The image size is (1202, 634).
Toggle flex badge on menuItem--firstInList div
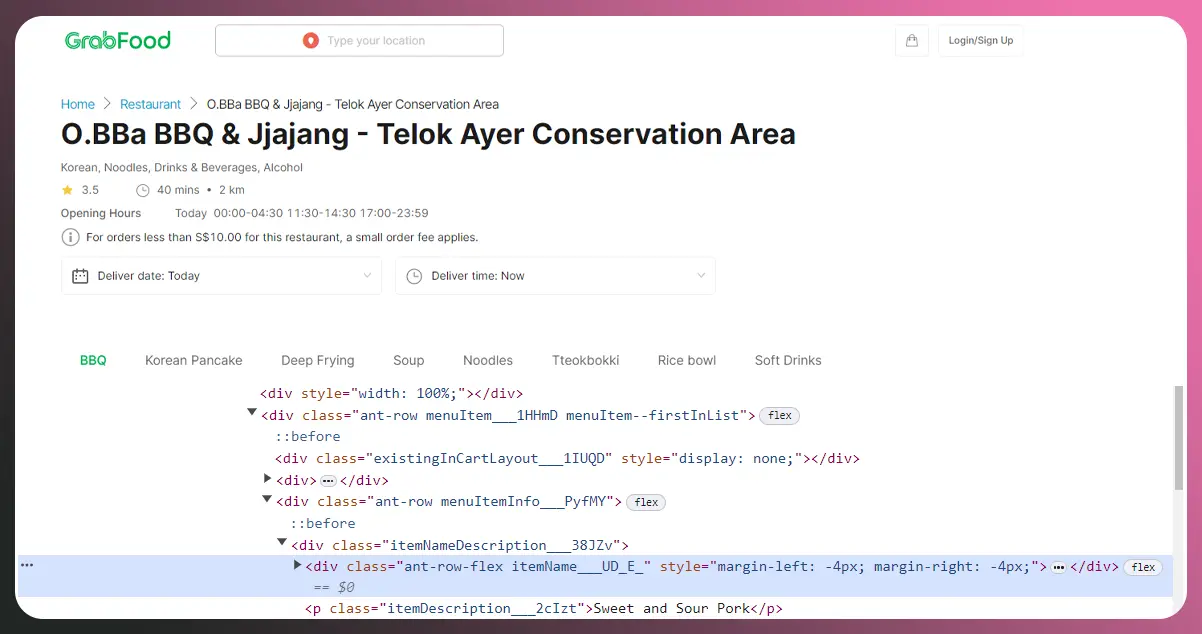point(779,416)
